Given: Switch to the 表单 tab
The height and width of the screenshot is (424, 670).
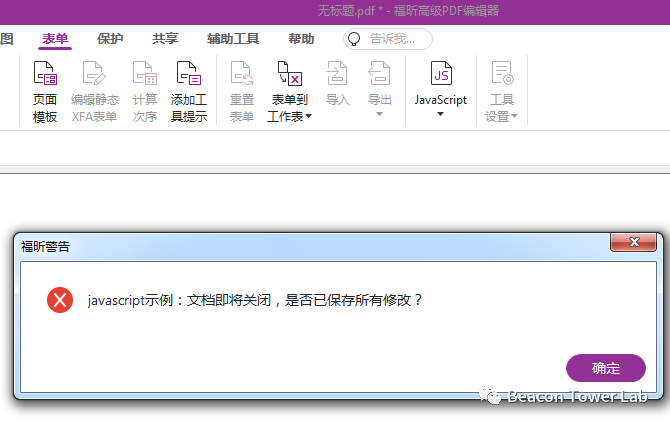Looking at the screenshot, I should (55, 39).
